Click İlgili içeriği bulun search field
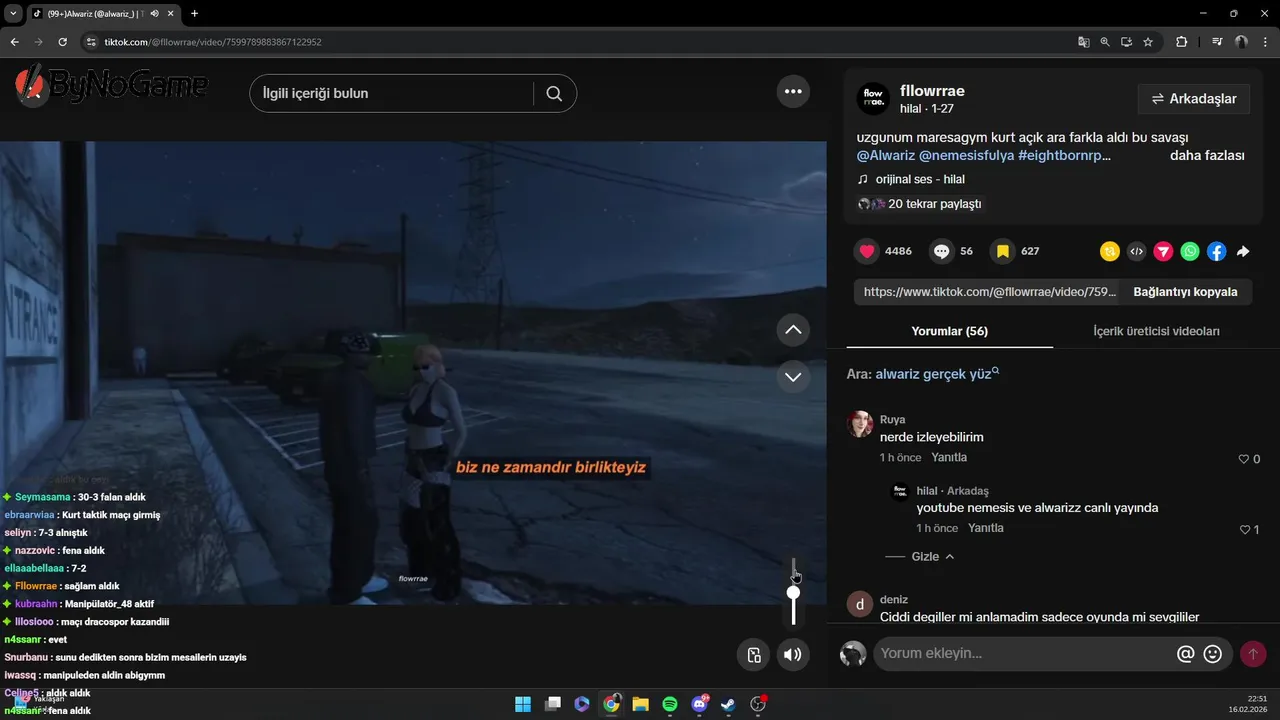The width and height of the screenshot is (1280, 720). pyautogui.click(x=391, y=93)
